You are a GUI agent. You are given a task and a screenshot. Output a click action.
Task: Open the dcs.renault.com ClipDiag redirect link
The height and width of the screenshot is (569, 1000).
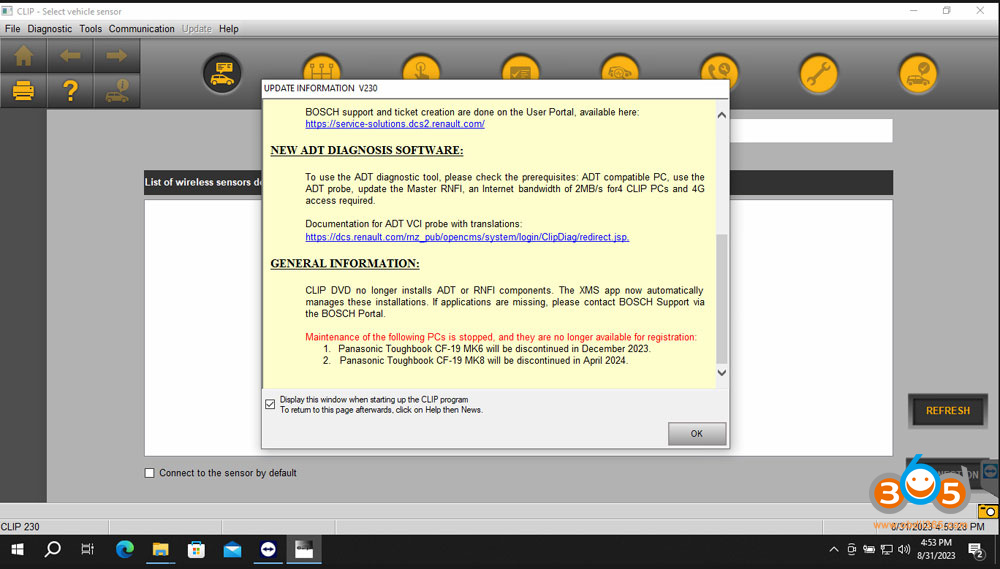coord(467,237)
